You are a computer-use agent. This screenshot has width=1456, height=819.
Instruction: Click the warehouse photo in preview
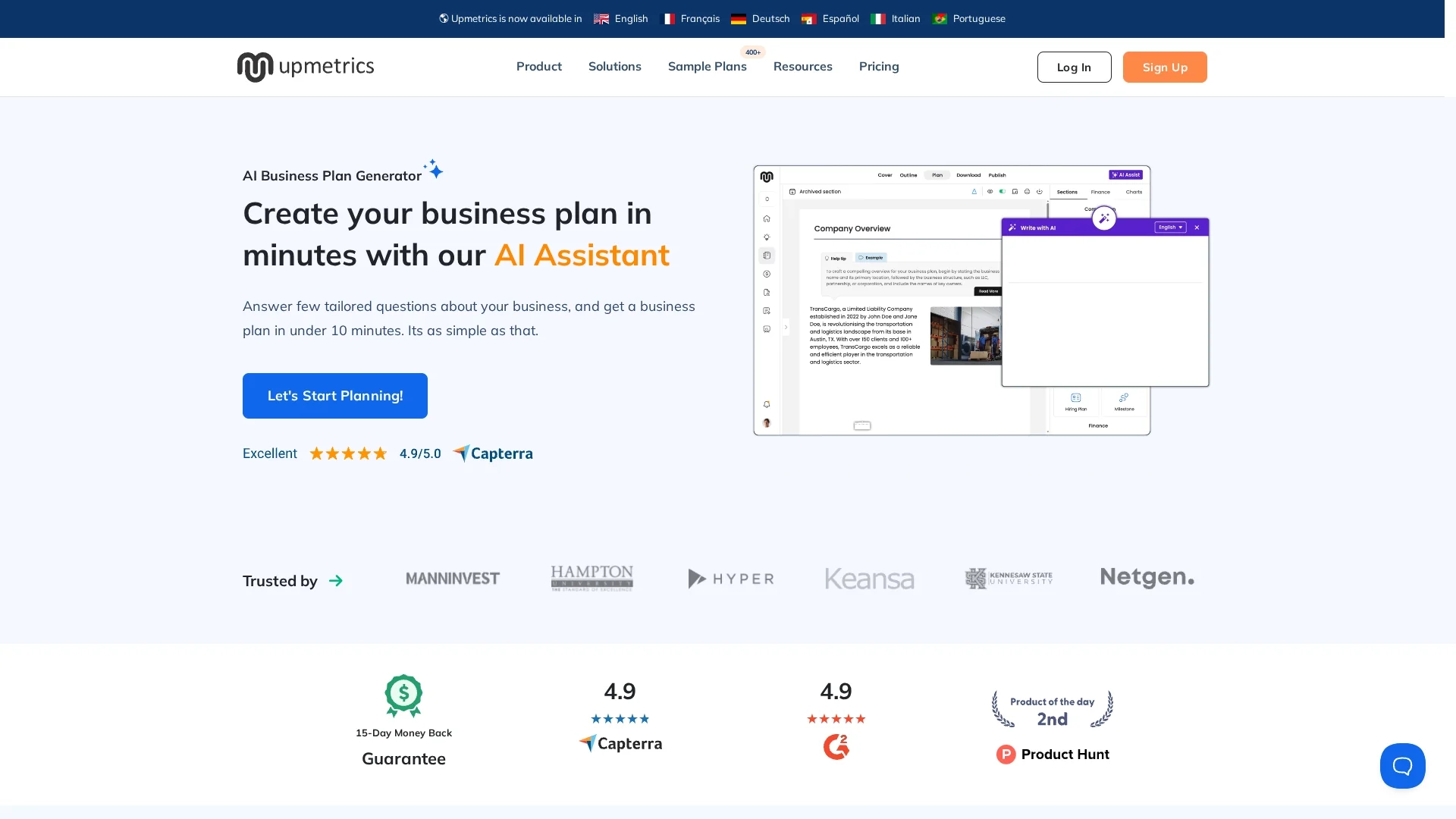pyautogui.click(x=965, y=336)
